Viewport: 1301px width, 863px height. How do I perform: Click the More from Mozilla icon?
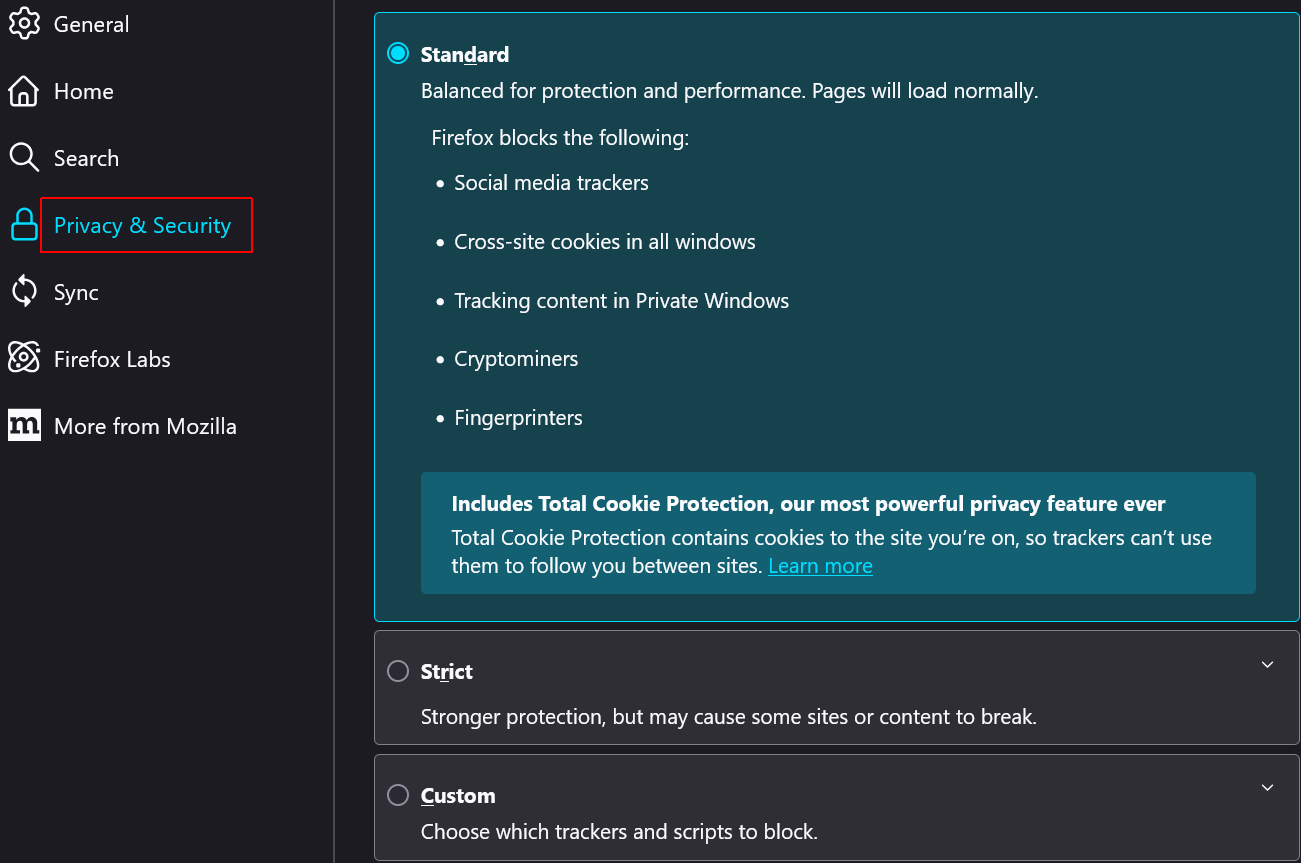(x=24, y=425)
